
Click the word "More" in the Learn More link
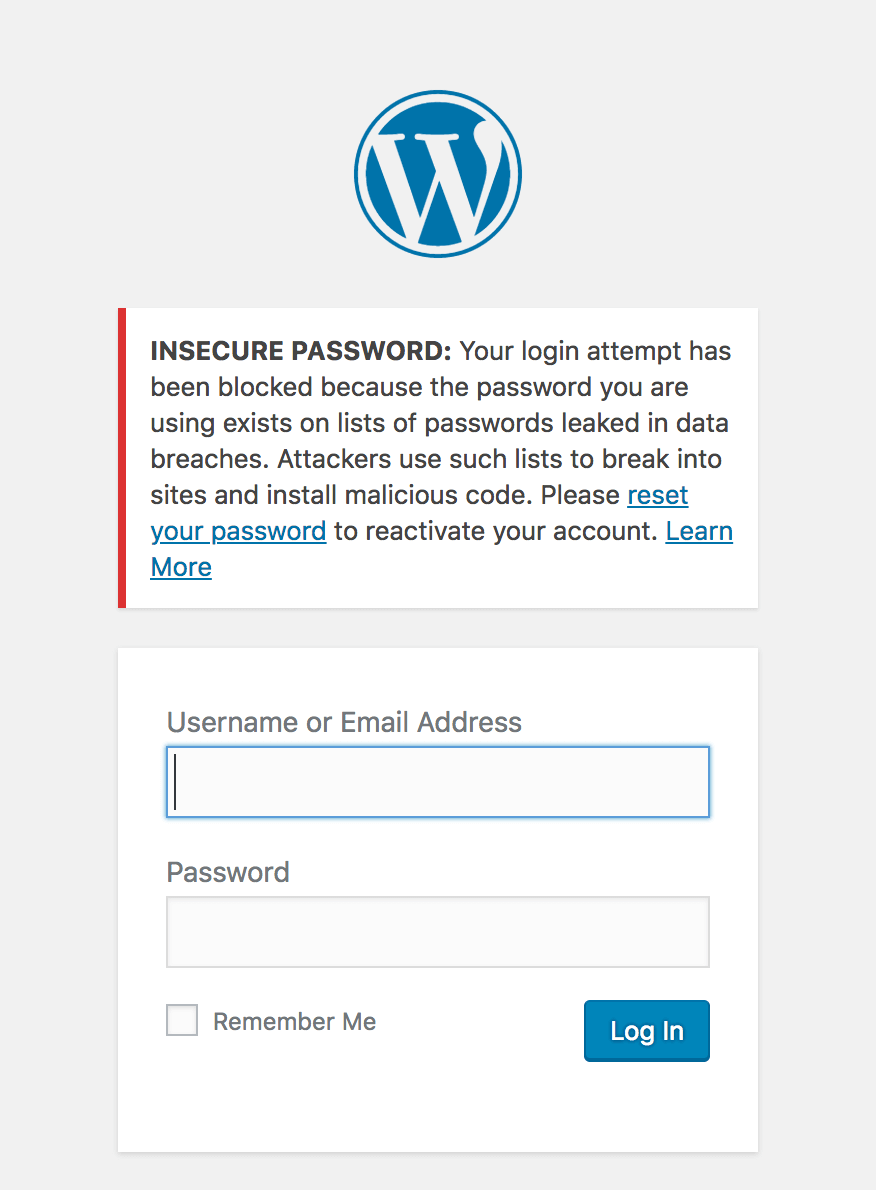(x=181, y=567)
